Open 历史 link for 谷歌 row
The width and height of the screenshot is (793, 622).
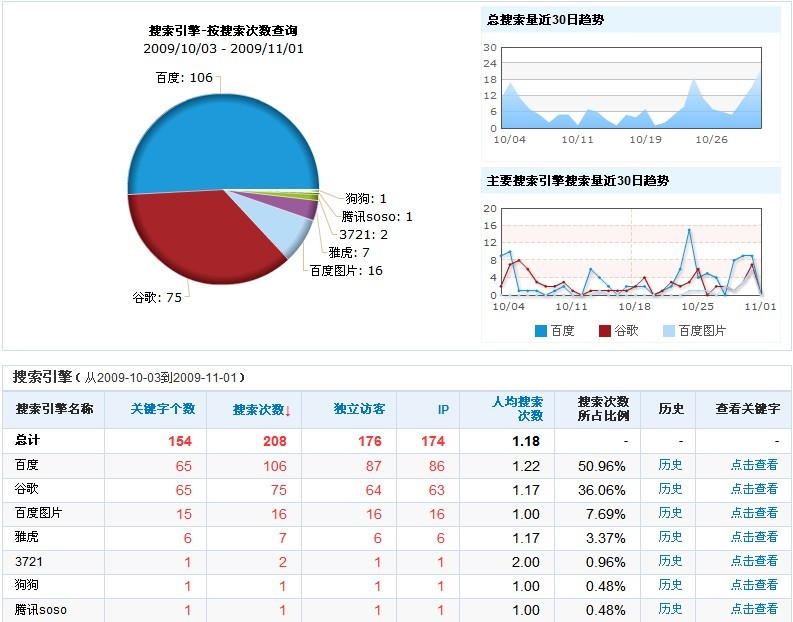click(671, 489)
